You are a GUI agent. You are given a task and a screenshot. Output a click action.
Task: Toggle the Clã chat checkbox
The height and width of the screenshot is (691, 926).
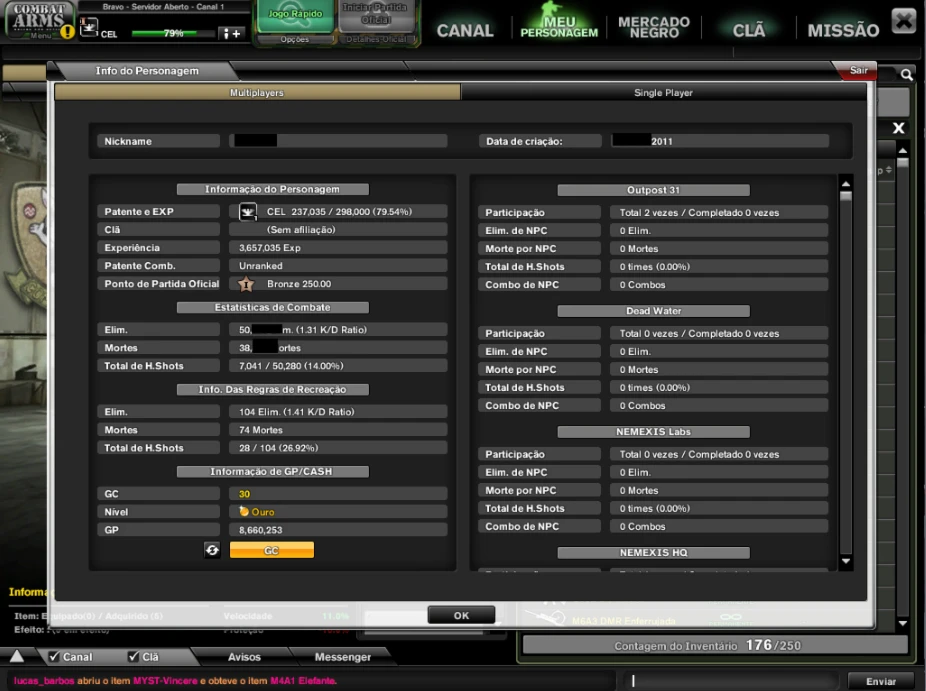133,657
